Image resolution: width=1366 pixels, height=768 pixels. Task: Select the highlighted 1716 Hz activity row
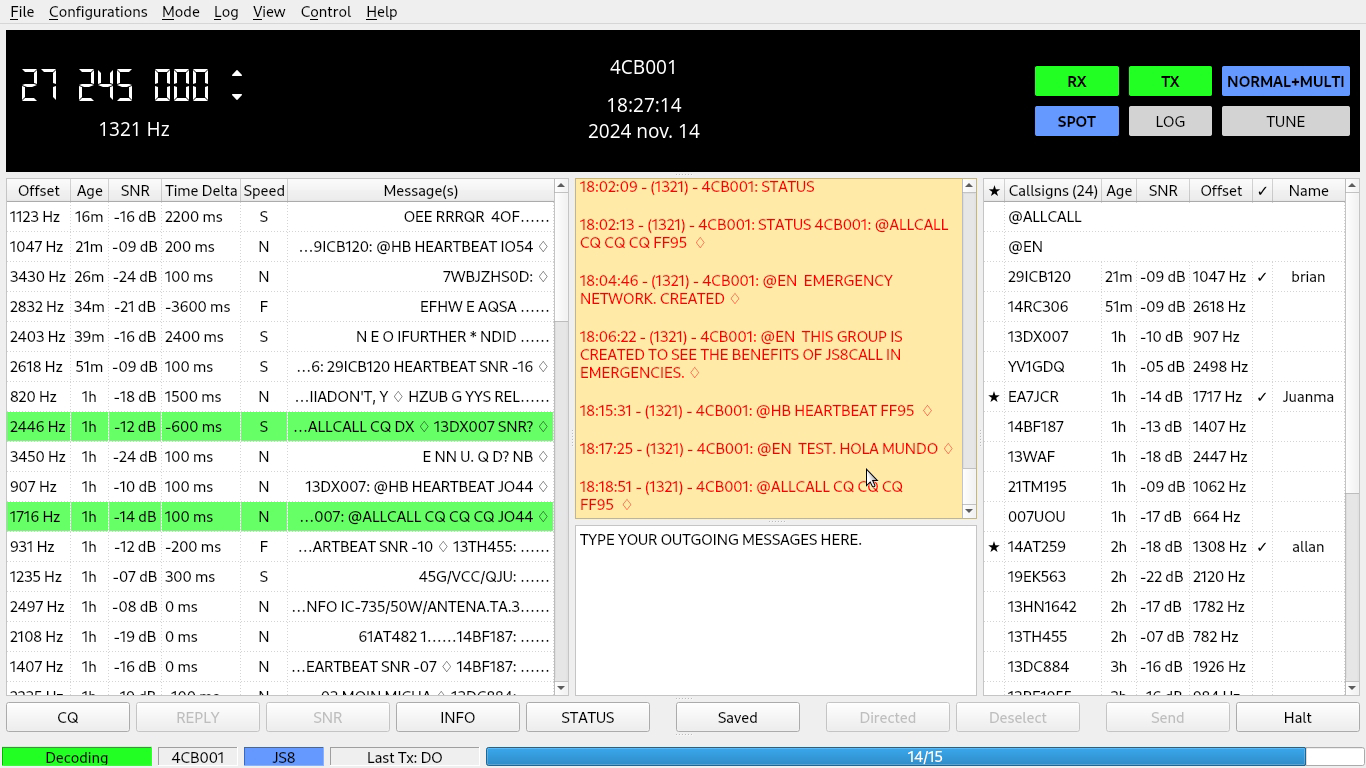click(280, 517)
